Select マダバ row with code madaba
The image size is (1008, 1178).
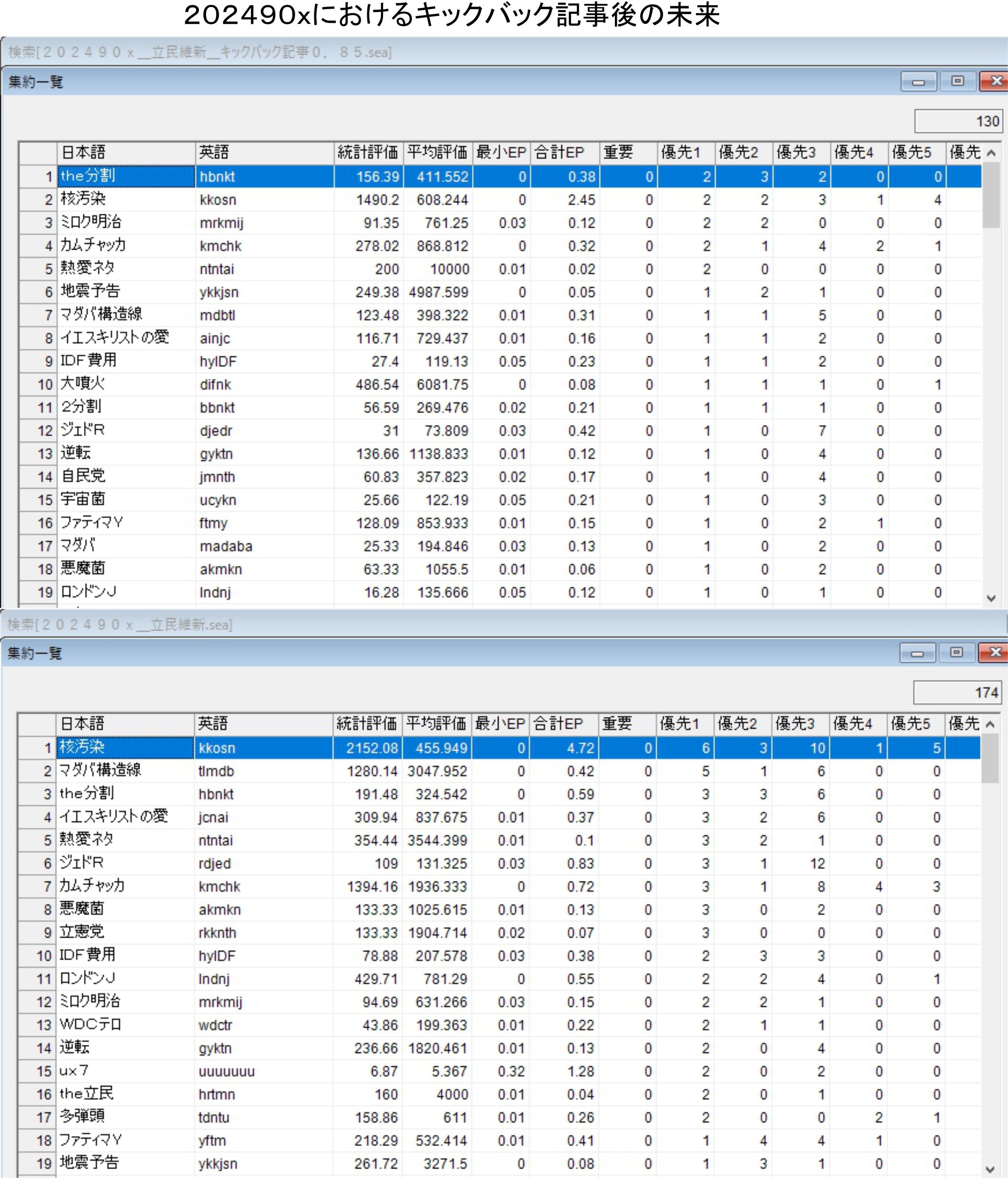(500, 546)
